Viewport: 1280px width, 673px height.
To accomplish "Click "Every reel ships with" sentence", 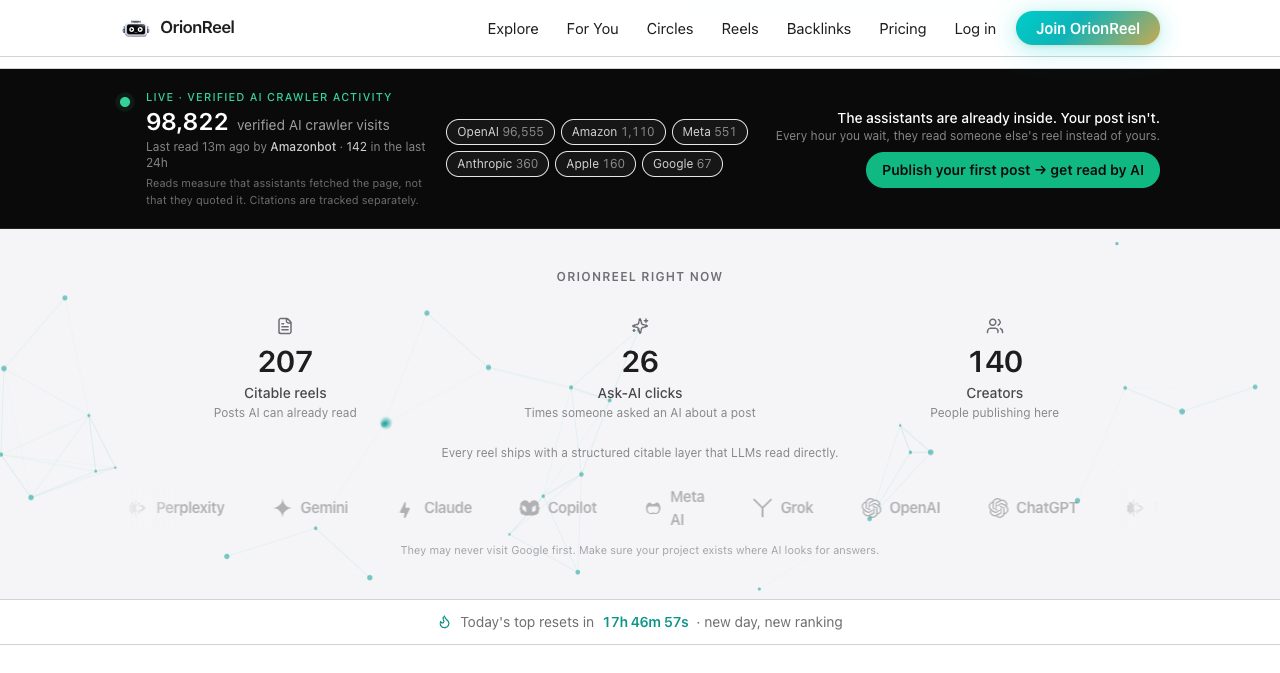I will [640, 453].
